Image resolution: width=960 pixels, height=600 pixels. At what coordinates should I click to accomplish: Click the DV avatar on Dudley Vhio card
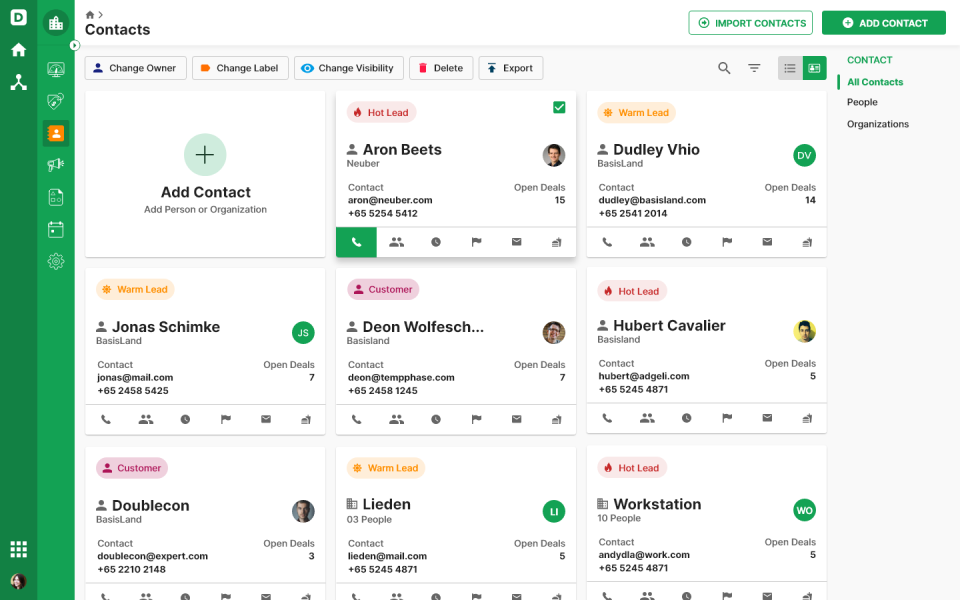pyautogui.click(x=804, y=156)
